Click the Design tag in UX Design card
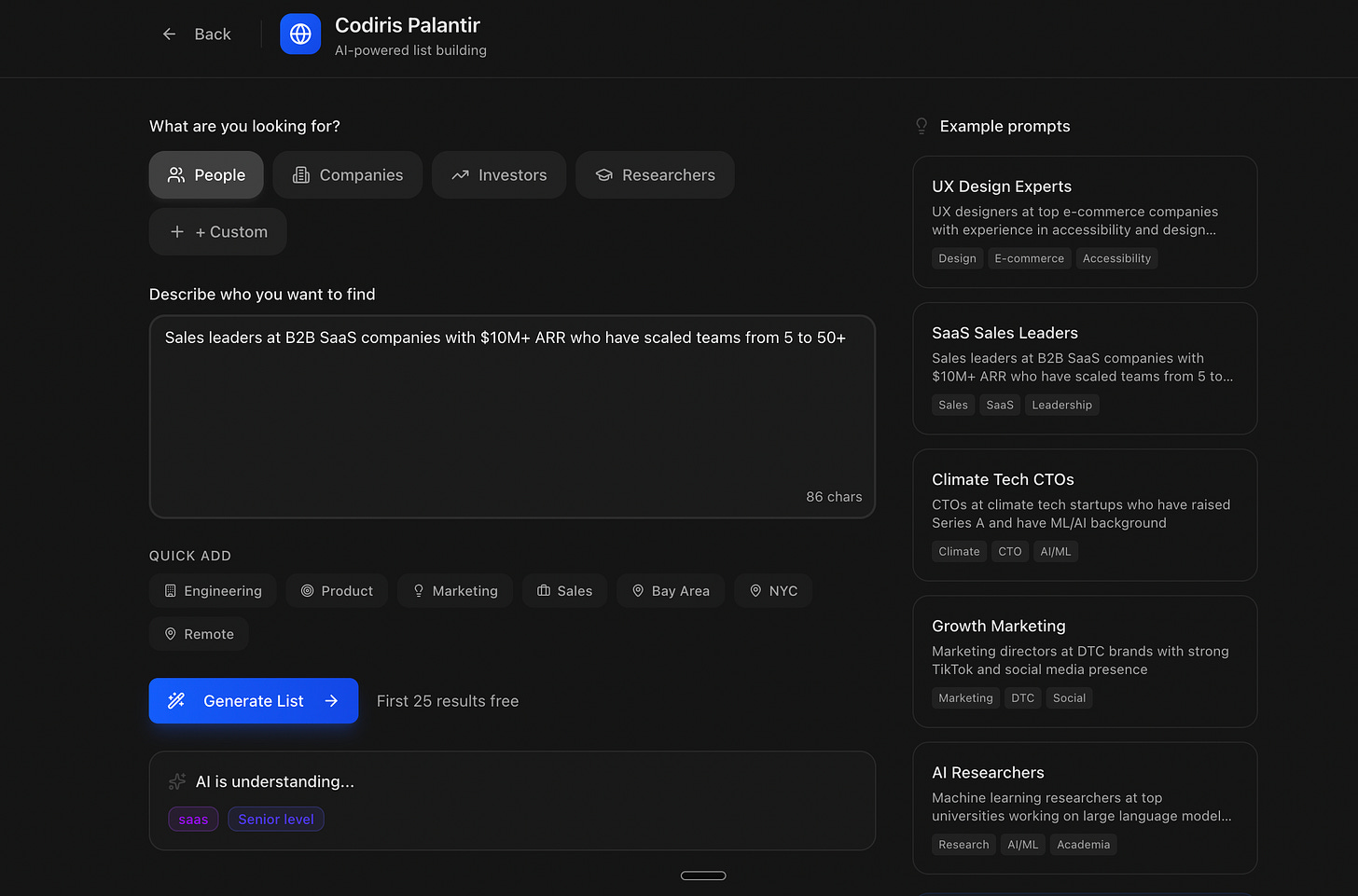 pyautogui.click(x=957, y=258)
